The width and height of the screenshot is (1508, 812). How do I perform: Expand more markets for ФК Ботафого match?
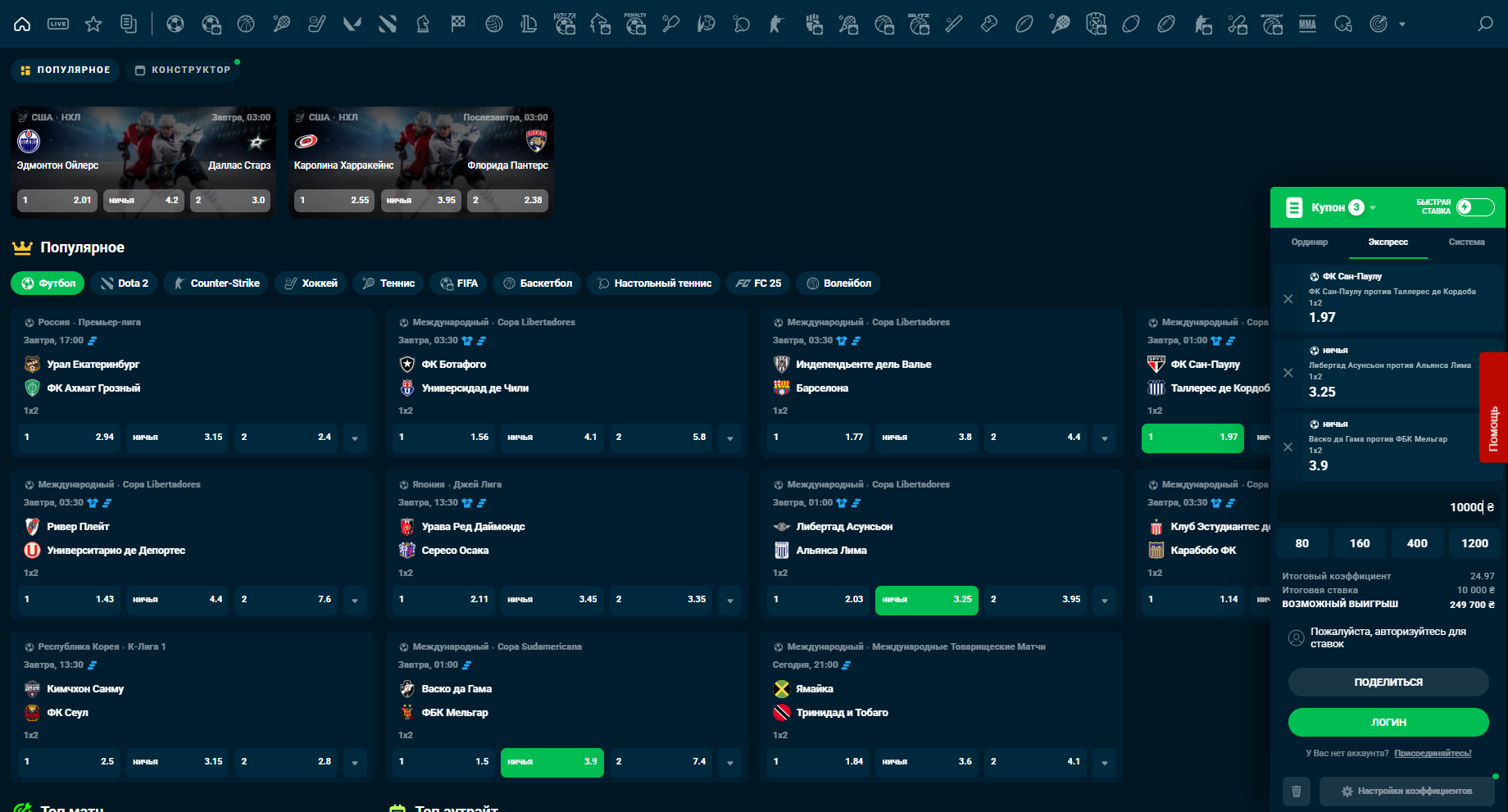tap(729, 438)
